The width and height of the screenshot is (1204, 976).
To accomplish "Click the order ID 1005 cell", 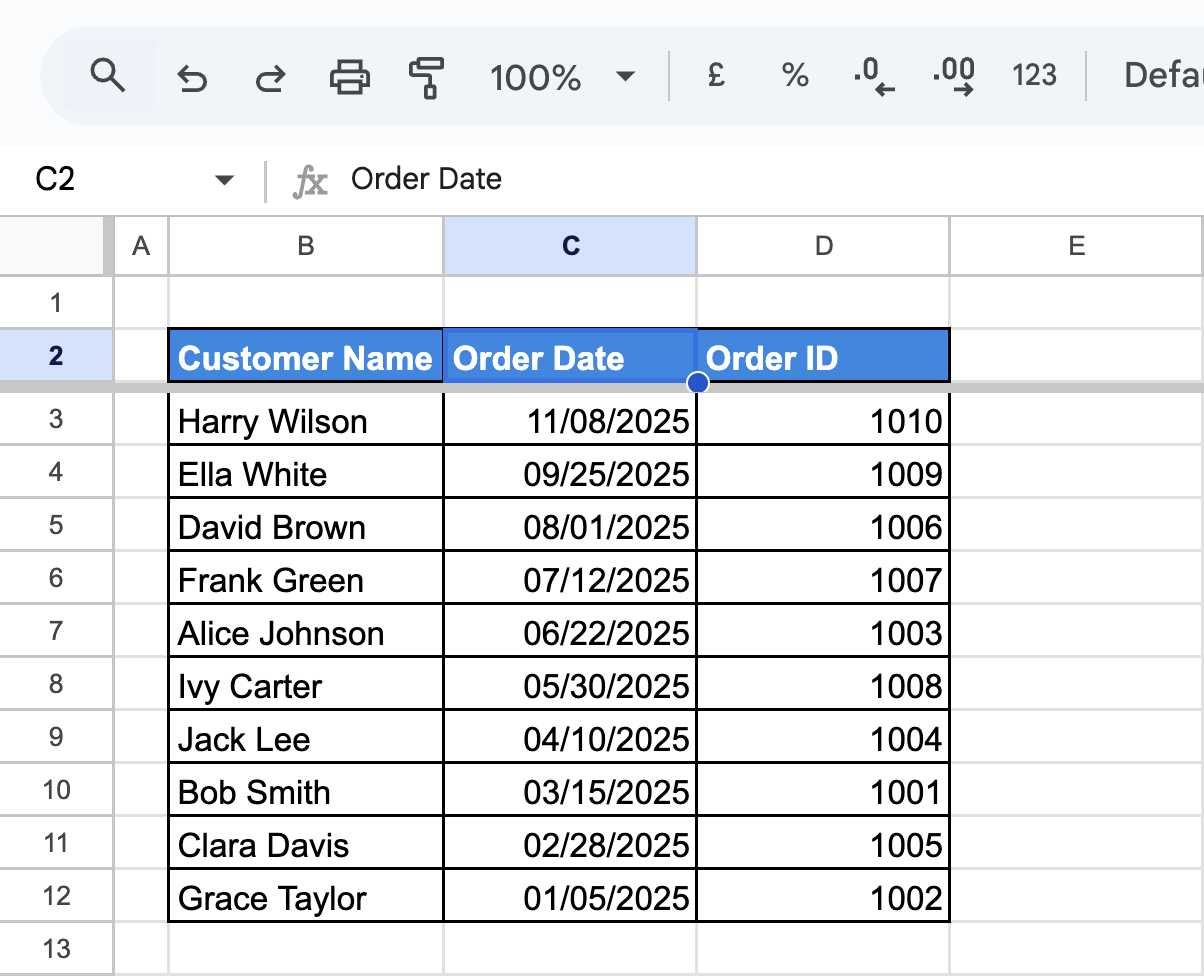I will click(x=823, y=844).
